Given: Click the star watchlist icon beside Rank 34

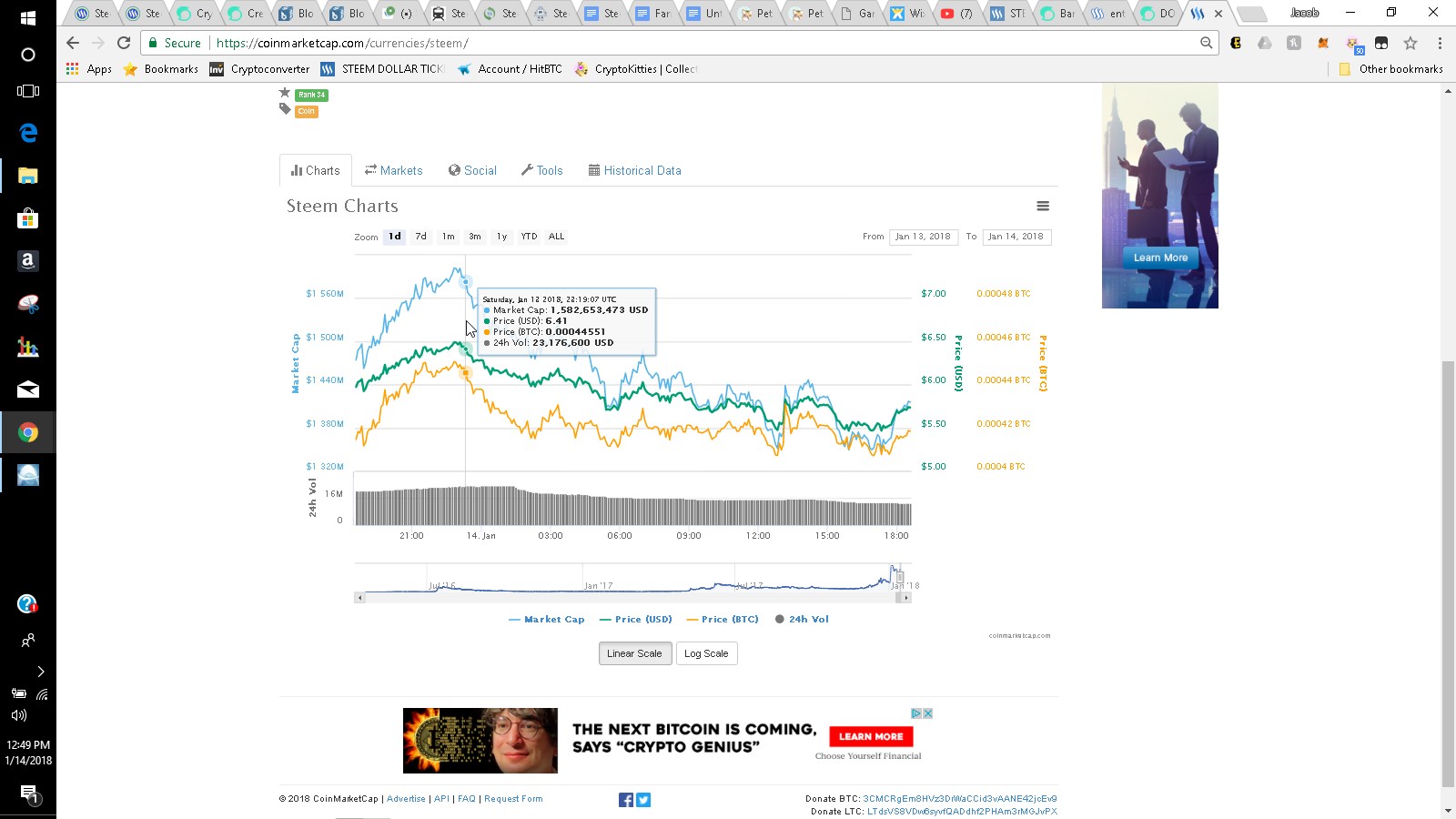Looking at the screenshot, I should point(285,93).
